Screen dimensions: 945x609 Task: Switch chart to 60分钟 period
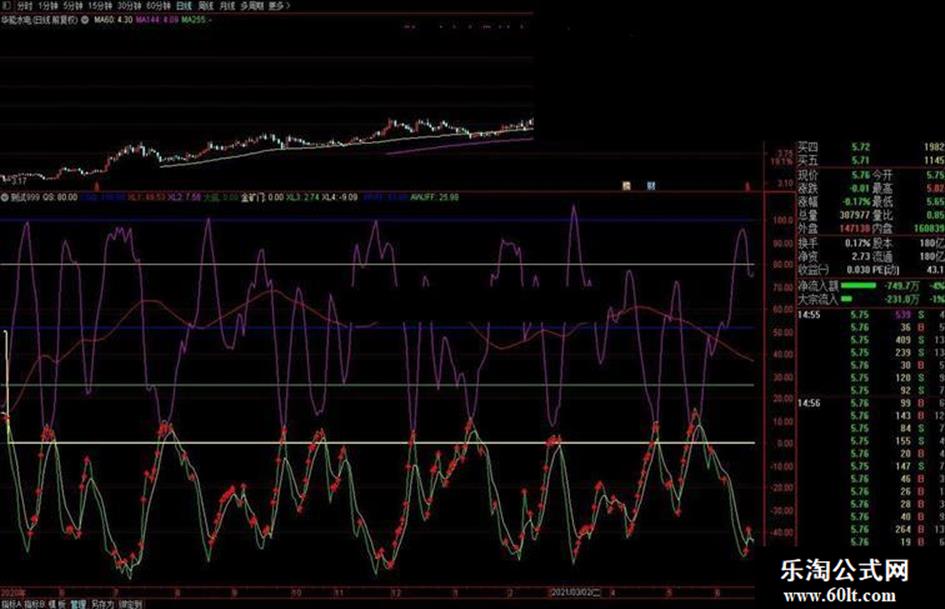point(159,5)
